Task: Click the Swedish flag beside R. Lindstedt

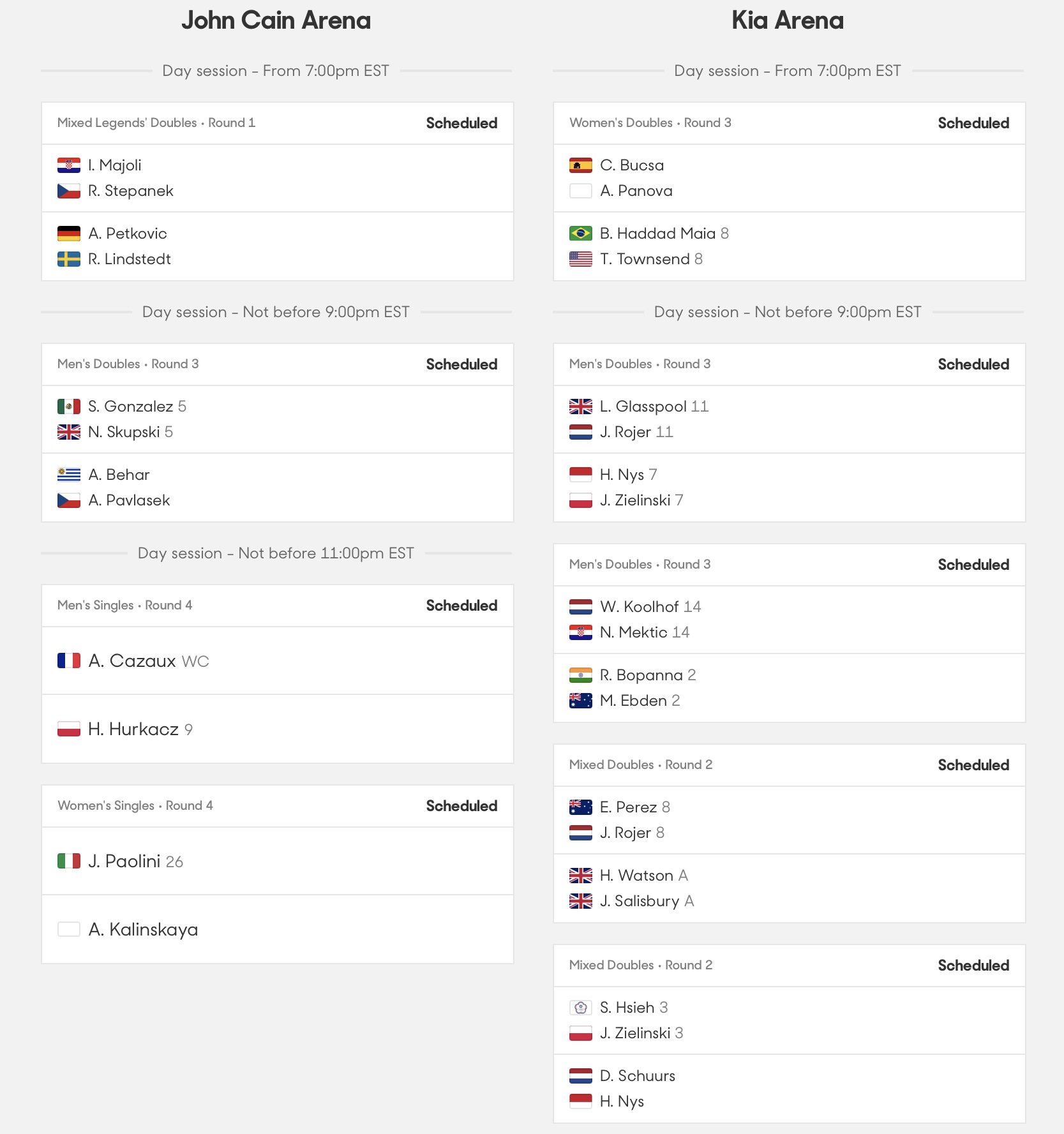Action: point(69,259)
